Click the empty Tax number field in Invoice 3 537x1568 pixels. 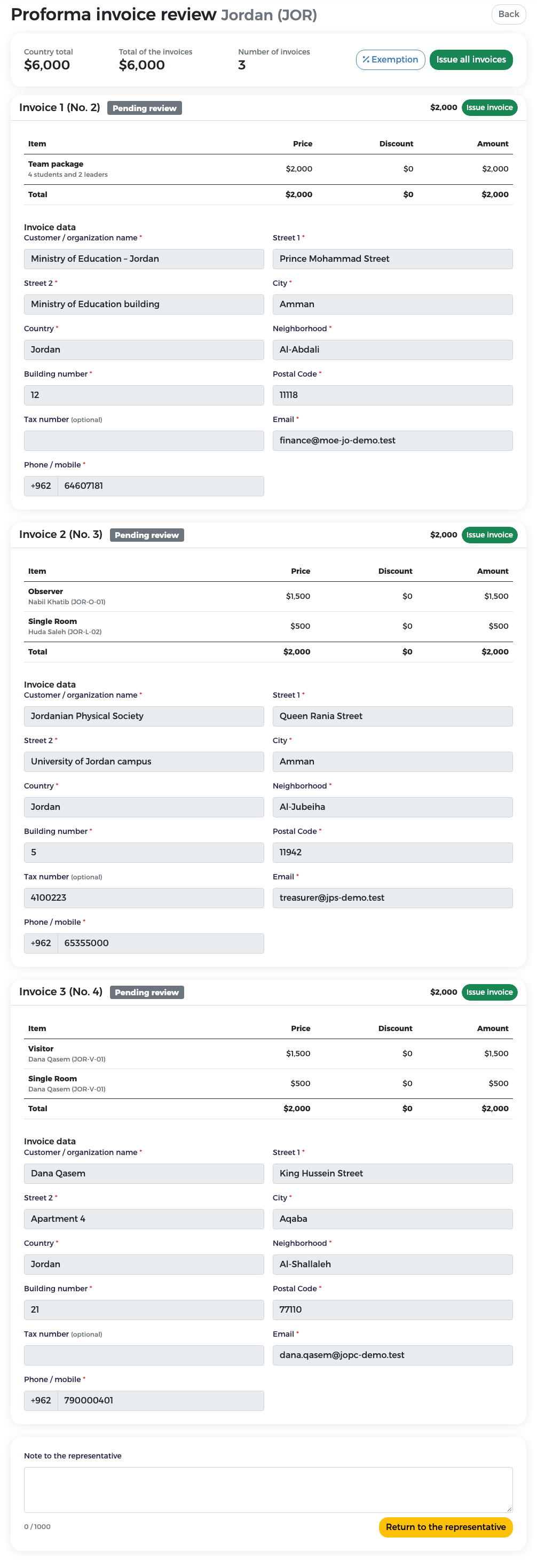pos(144,1355)
